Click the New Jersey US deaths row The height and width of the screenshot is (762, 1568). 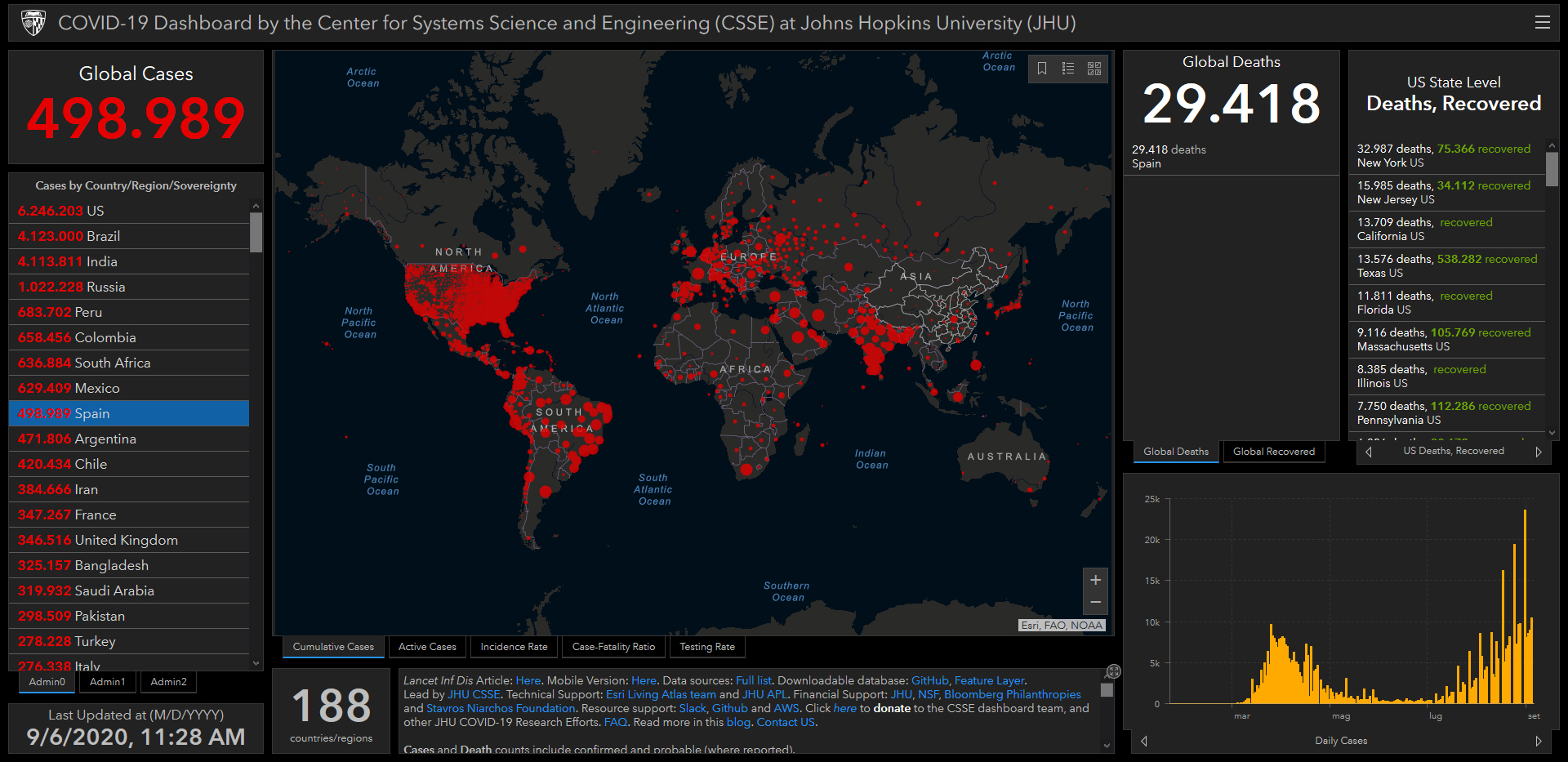(x=1447, y=193)
